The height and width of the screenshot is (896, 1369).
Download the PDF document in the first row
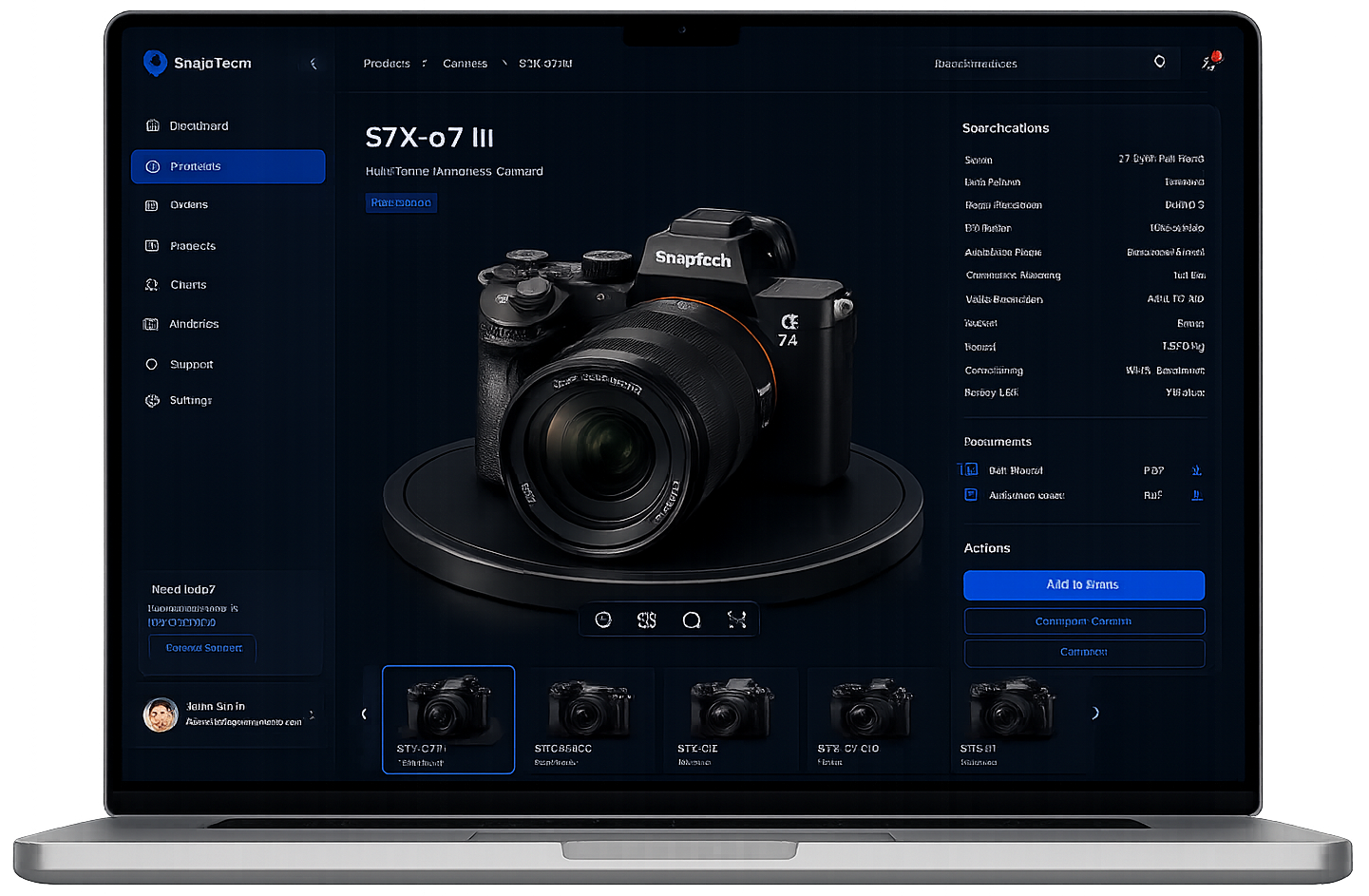[1197, 470]
